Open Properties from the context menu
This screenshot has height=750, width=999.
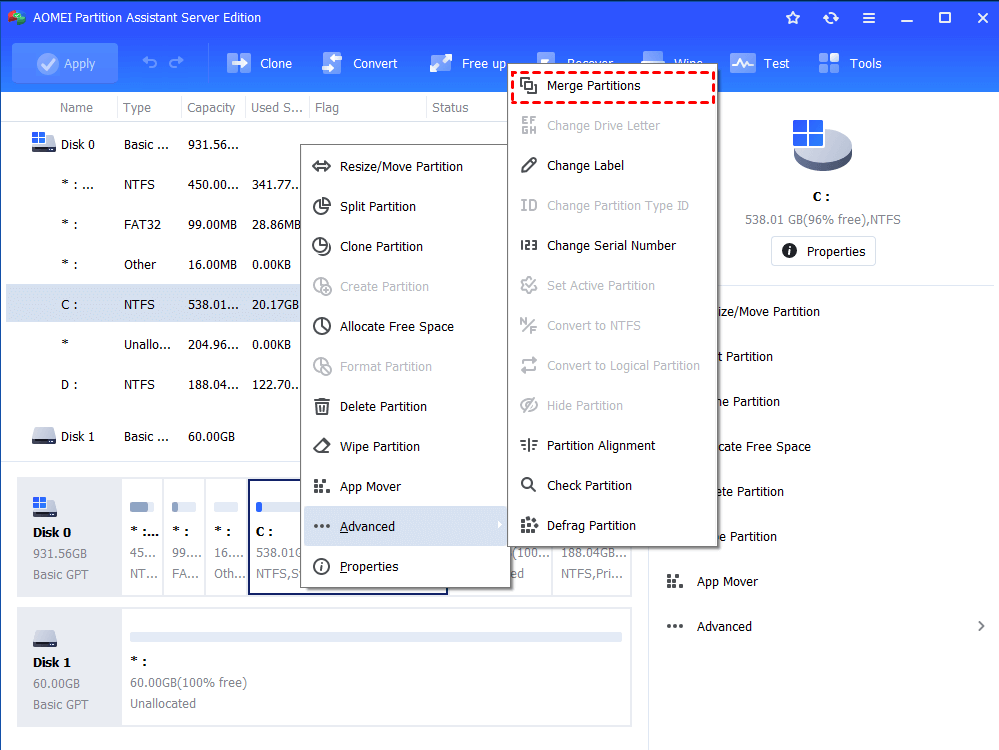point(405,566)
